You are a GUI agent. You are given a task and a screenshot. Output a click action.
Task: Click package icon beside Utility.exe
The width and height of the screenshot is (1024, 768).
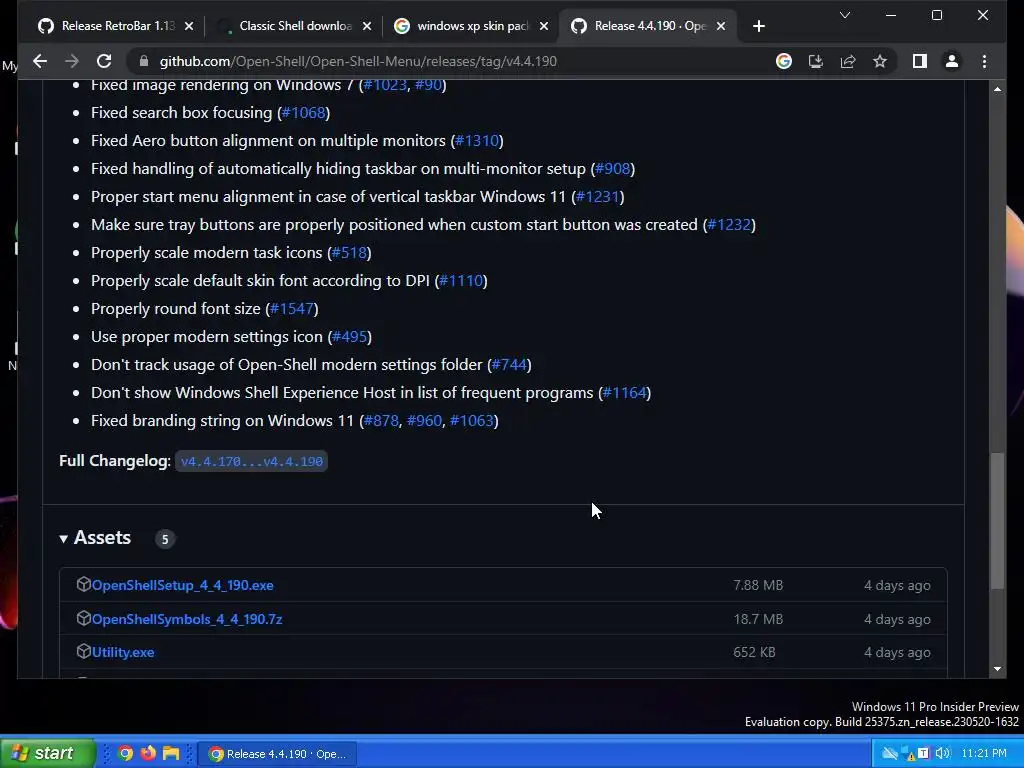(x=83, y=652)
